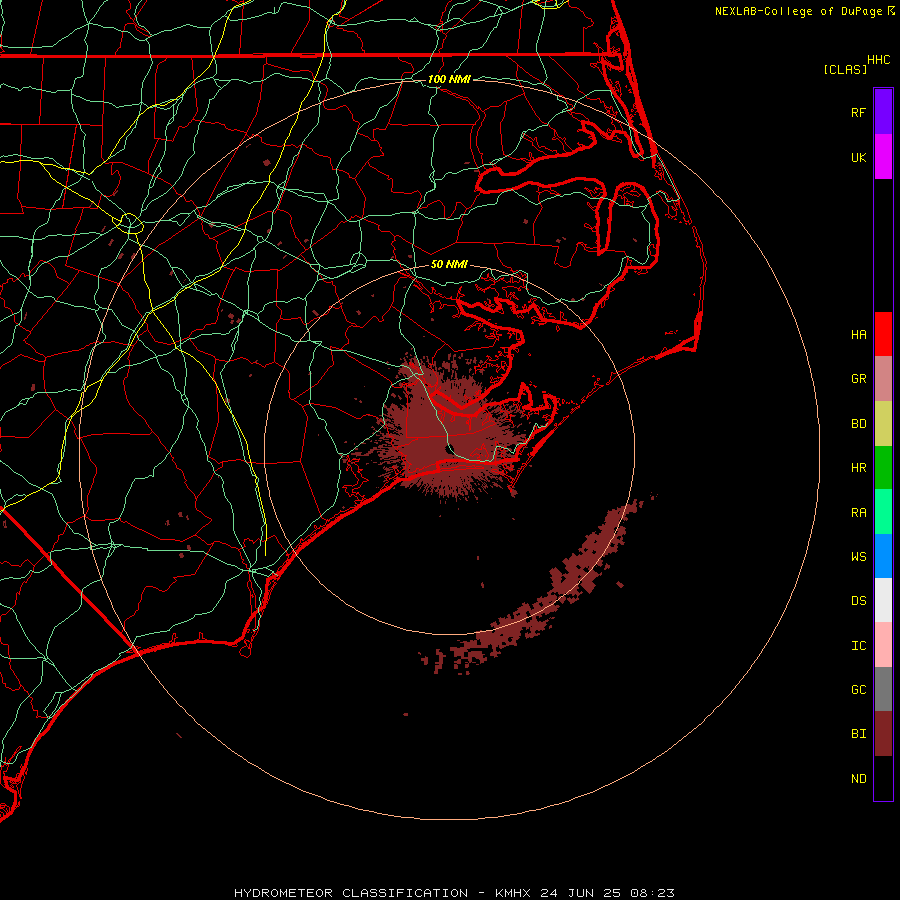Click the "BI" legend label

[x=858, y=734]
